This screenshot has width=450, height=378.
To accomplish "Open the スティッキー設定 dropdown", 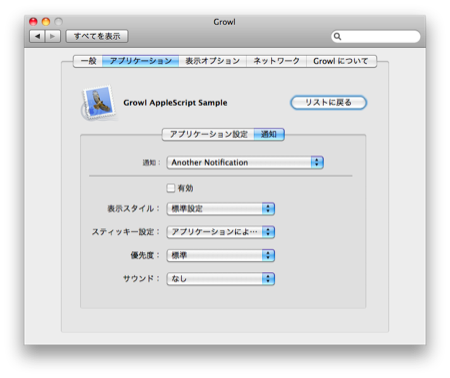I will coord(221,232).
